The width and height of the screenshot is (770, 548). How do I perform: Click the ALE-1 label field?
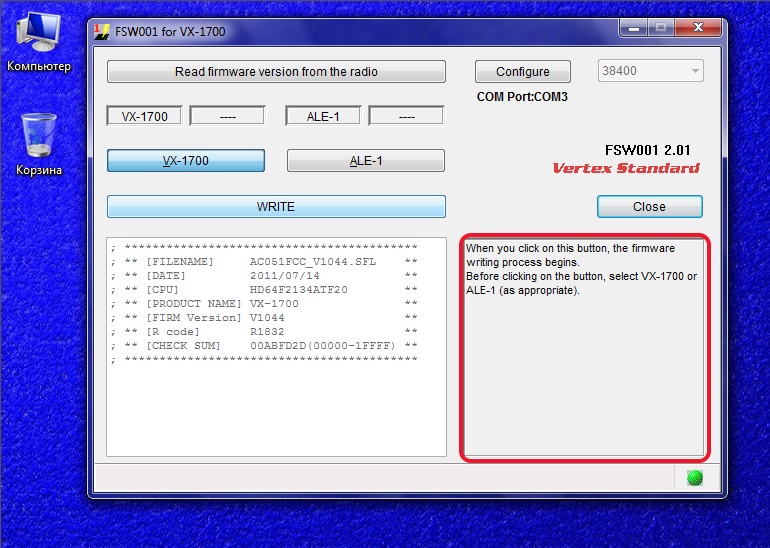[323, 116]
